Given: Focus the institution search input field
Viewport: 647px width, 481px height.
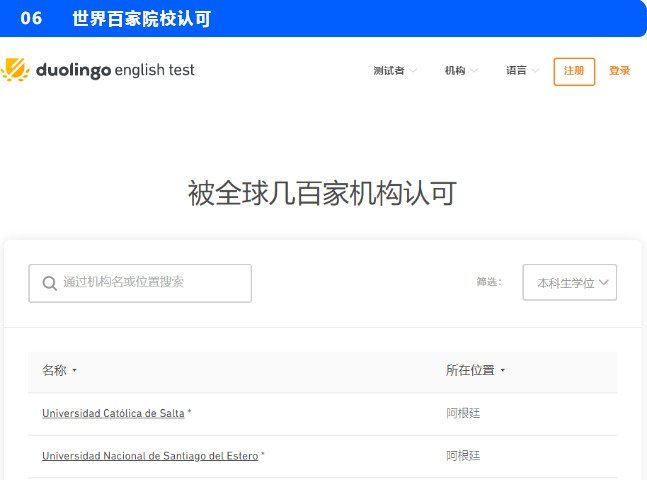Looking at the screenshot, I should 150,283.
